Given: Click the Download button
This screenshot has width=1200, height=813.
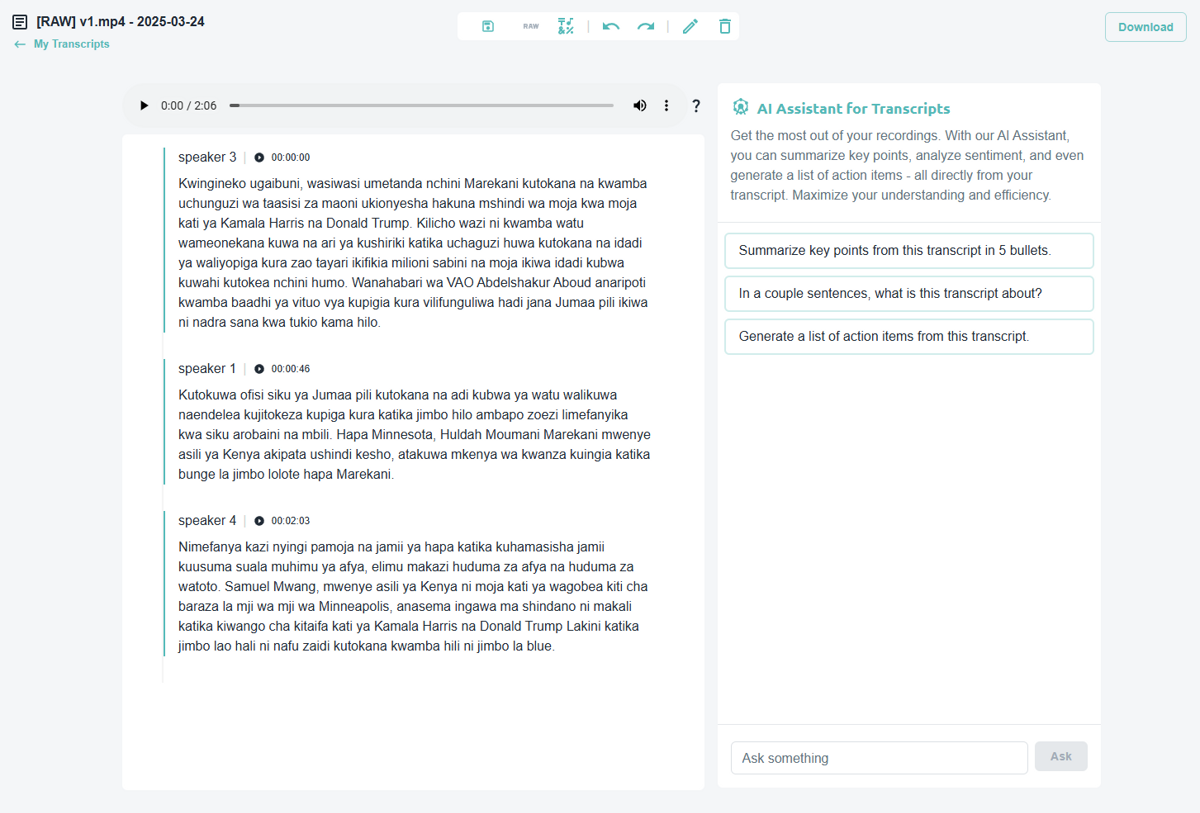Looking at the screenshot, I should point(1145,27).
